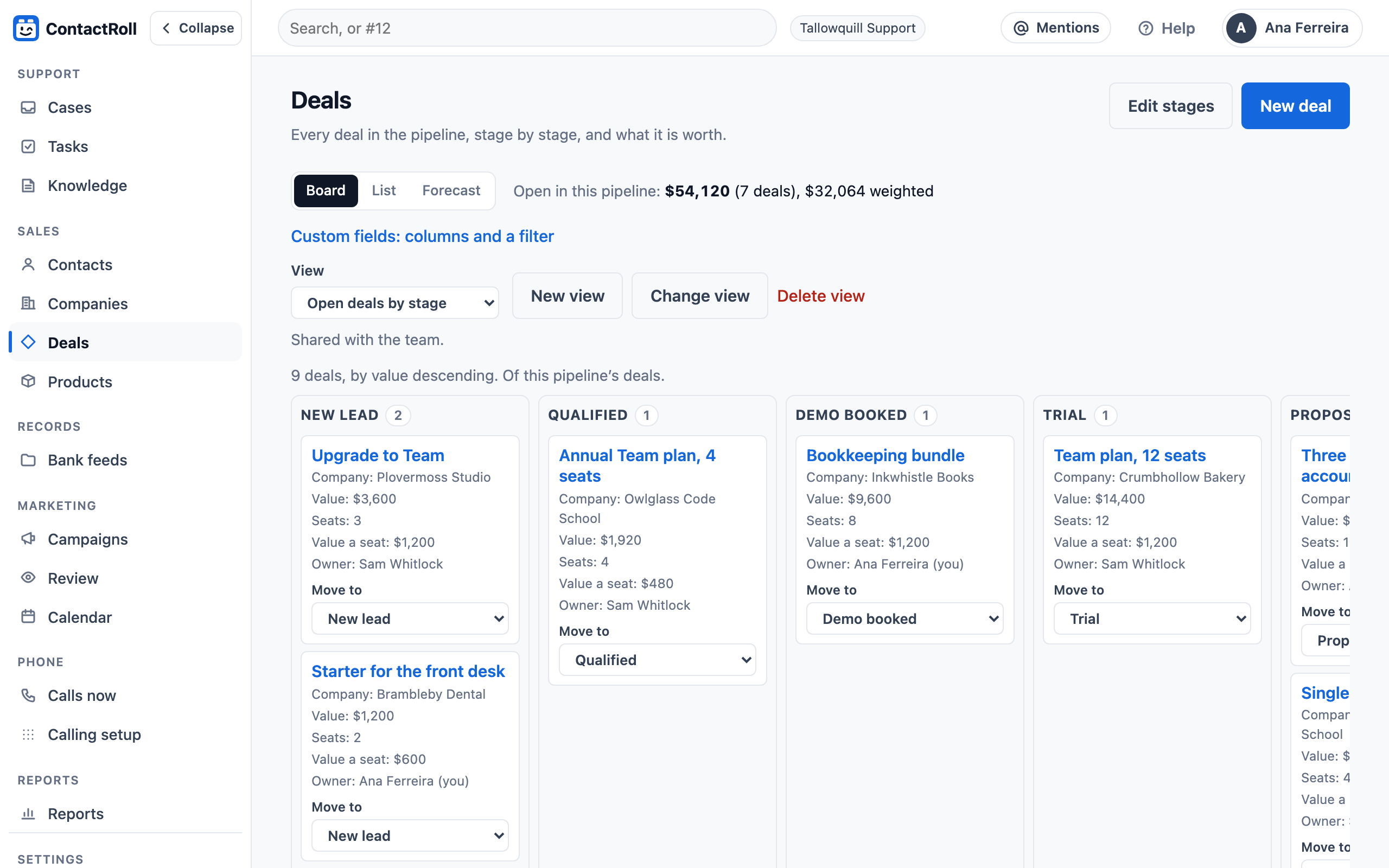Click the Mentions button
This screenshot has height=868, width=1389.
pyautogui.click(x=1055, y=28)
